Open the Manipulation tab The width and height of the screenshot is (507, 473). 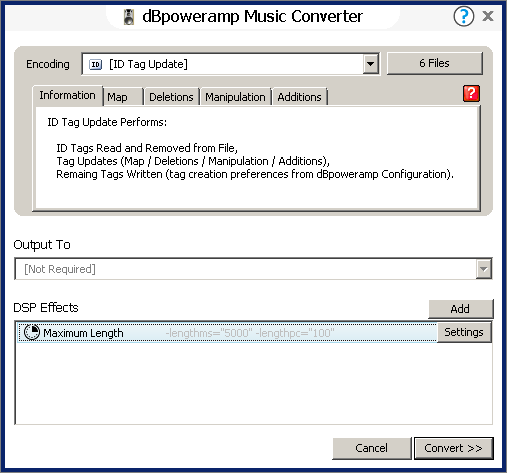(x=235, y=97)
